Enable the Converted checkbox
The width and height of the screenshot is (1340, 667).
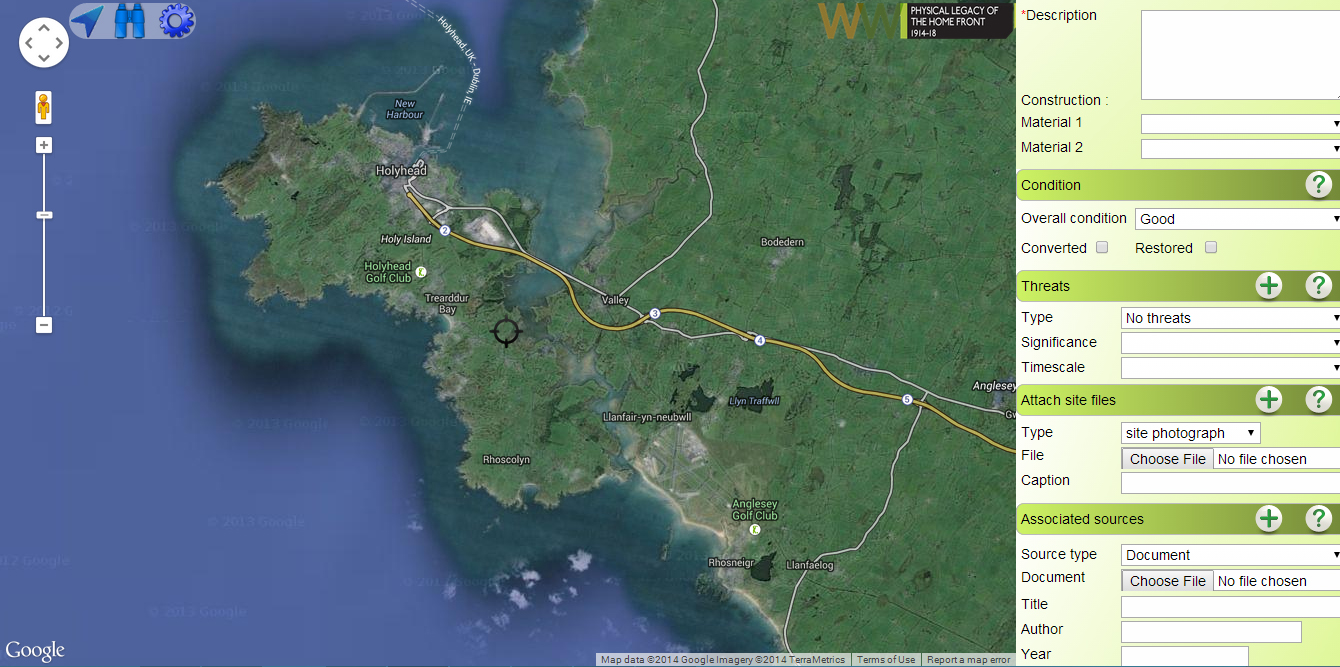point(1101,247)
